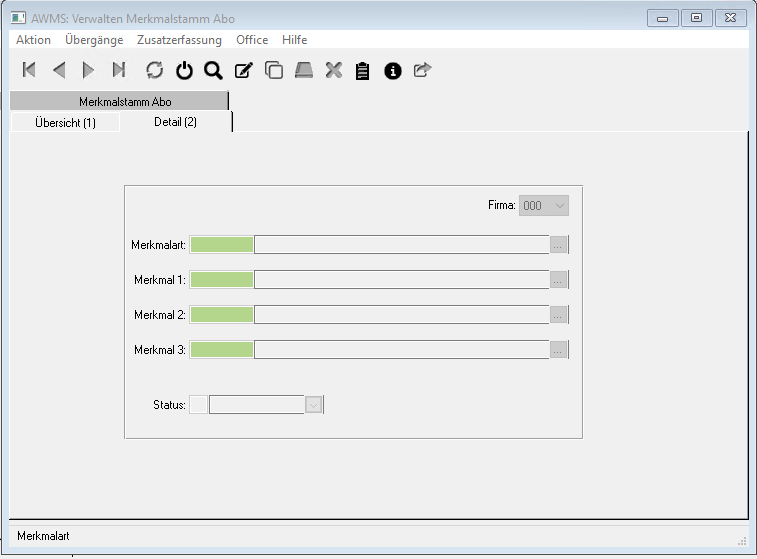Click the magnifying glass search icon
The height and width of the screenshot is (559, 757).
click(x=213, y=70)
